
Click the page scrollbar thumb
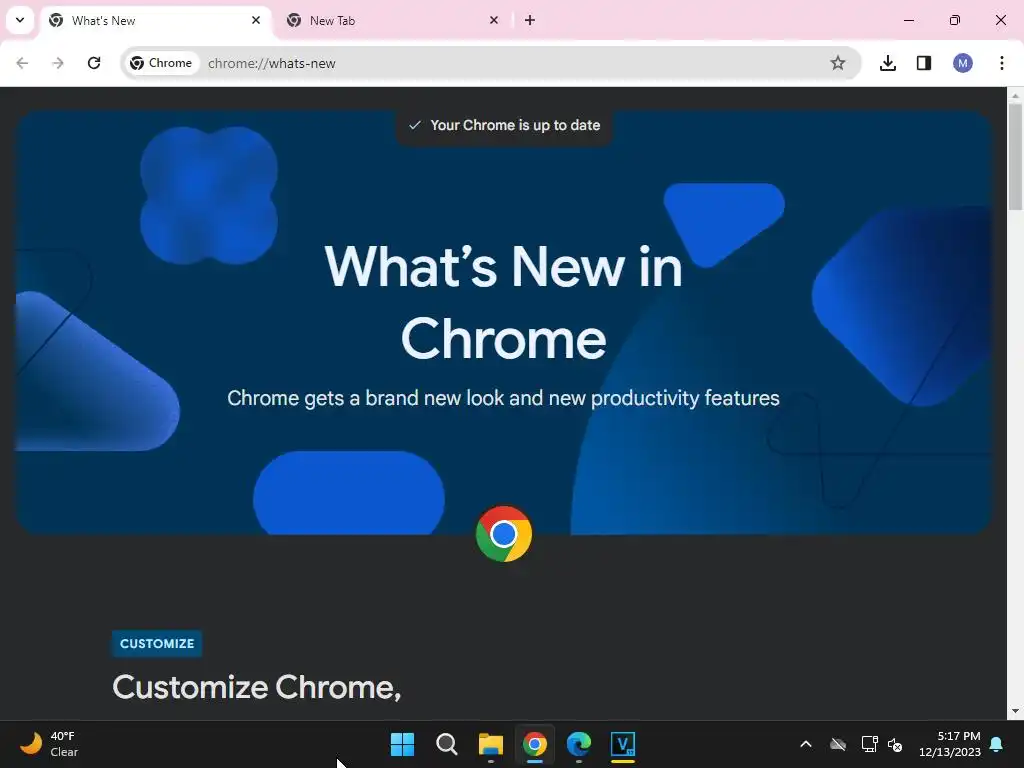coord(1015,157)
